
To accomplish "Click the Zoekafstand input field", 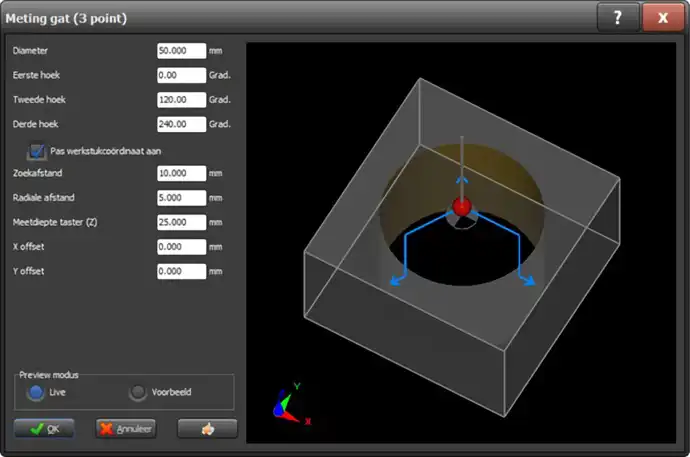I will click(x=181, y=173).
